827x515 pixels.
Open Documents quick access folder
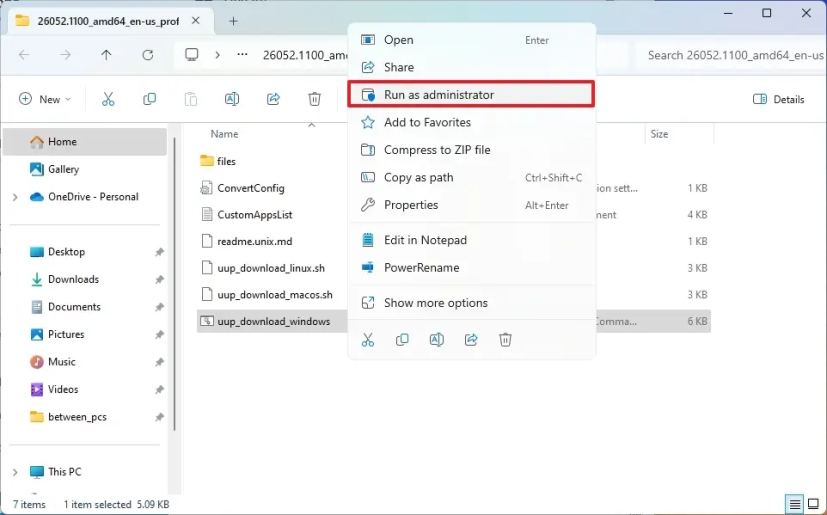coord(85,307)
